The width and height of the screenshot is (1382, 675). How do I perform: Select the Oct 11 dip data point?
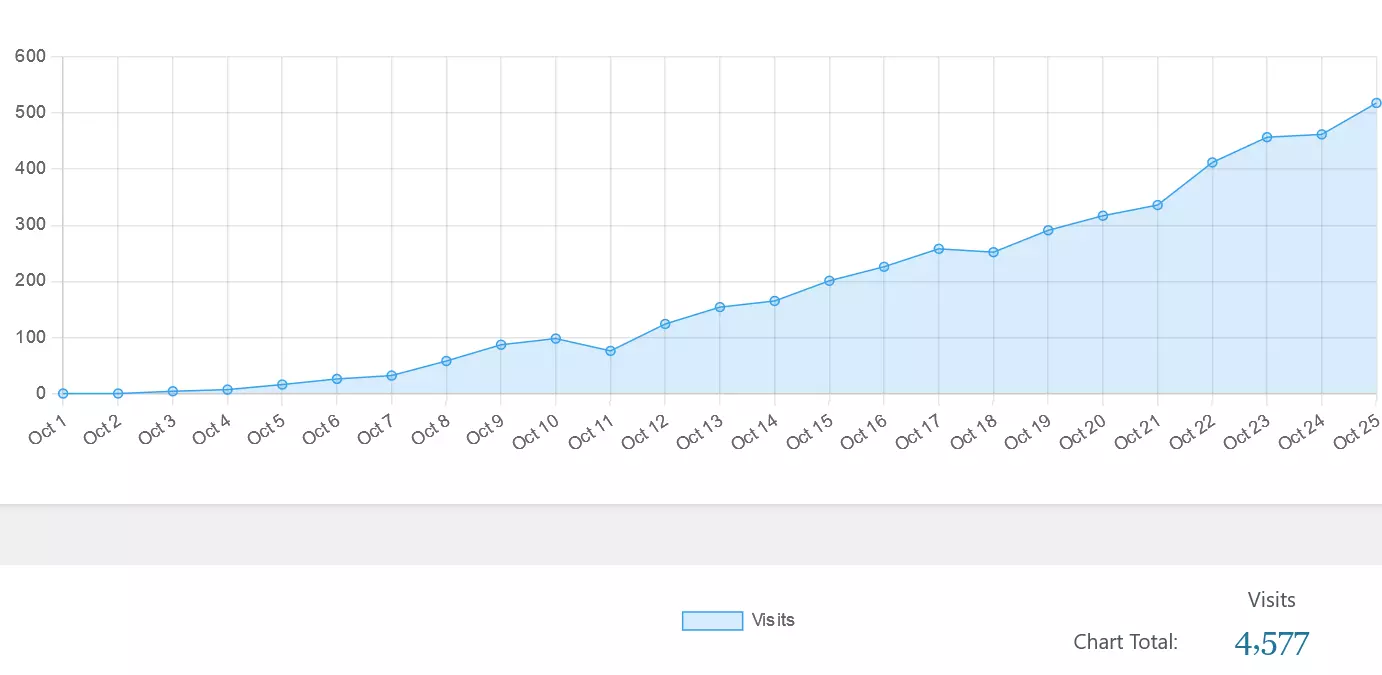pos(610,351)
